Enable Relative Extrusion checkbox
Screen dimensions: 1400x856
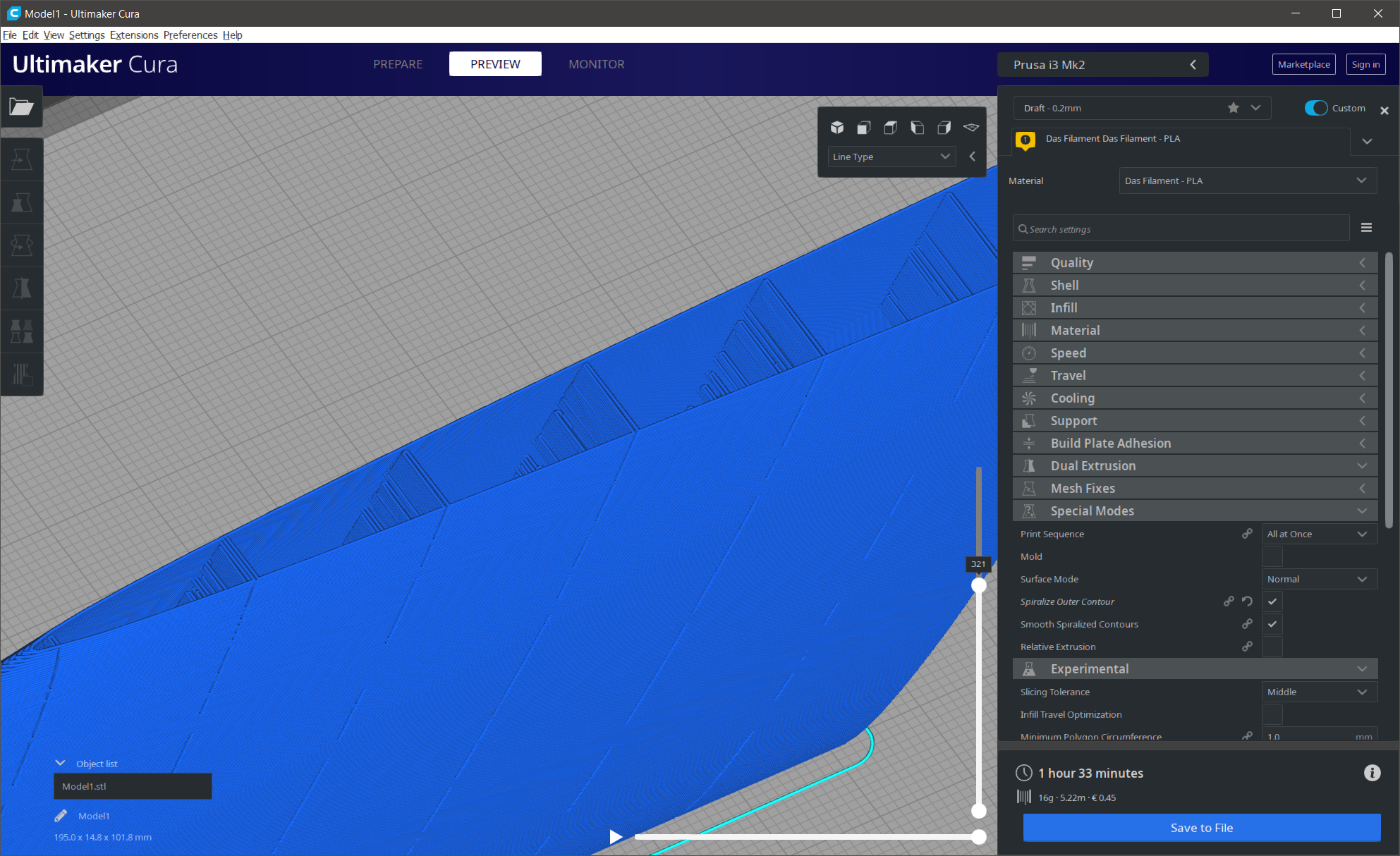(x=1272, y=647)
